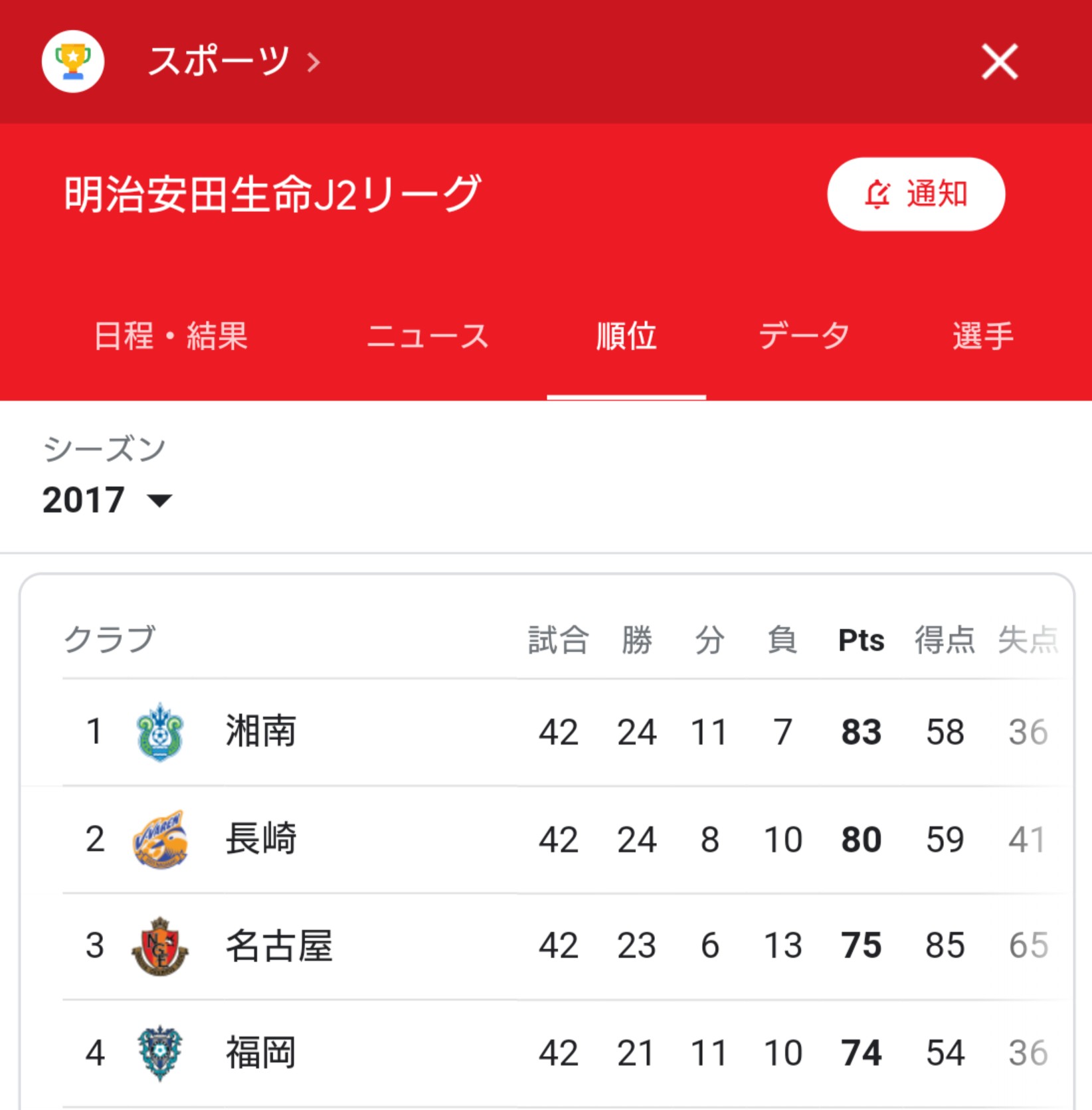Switch to the 日程・結果 tab
The height and width of the screenshot is (1110, 1092).
click(171, 336)
